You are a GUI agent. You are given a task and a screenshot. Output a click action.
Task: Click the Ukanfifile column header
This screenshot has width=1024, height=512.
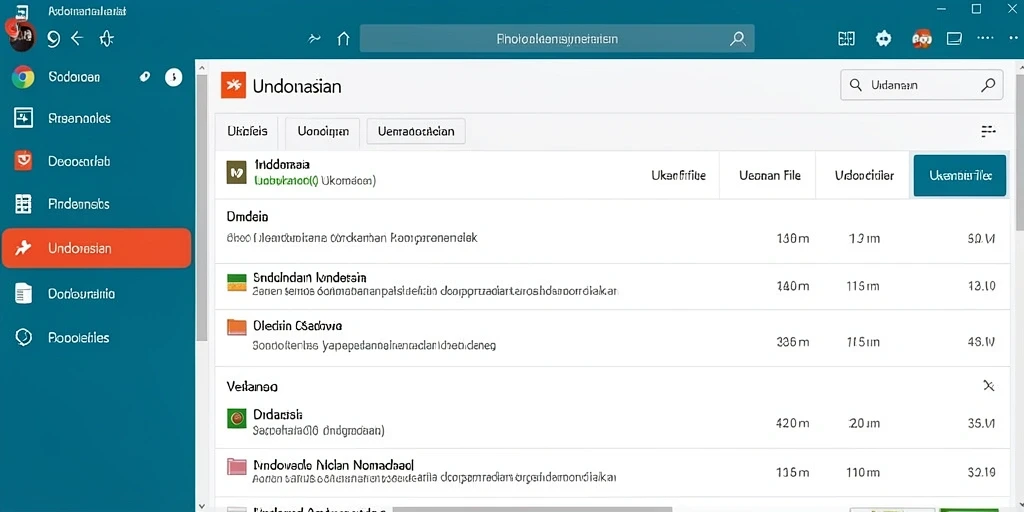[678, 175]
